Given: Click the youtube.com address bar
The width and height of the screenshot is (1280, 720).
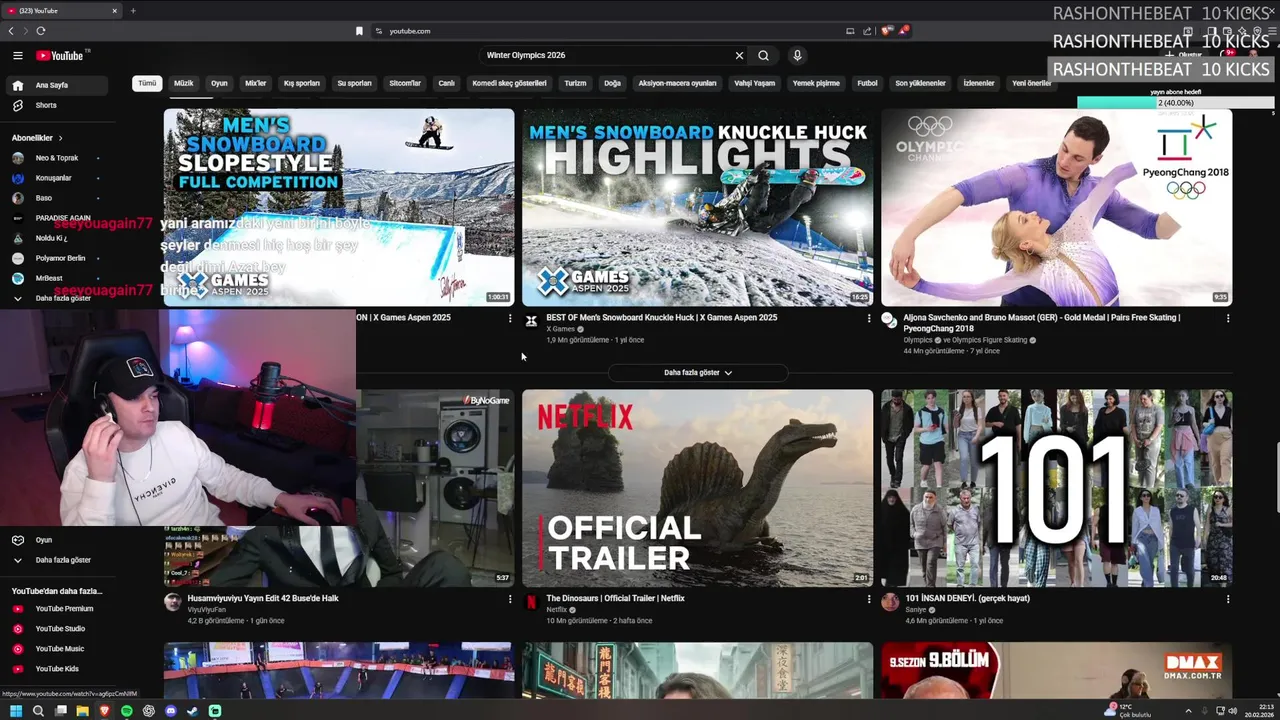Looking at the screenshot, I should [x=610, y=31].
